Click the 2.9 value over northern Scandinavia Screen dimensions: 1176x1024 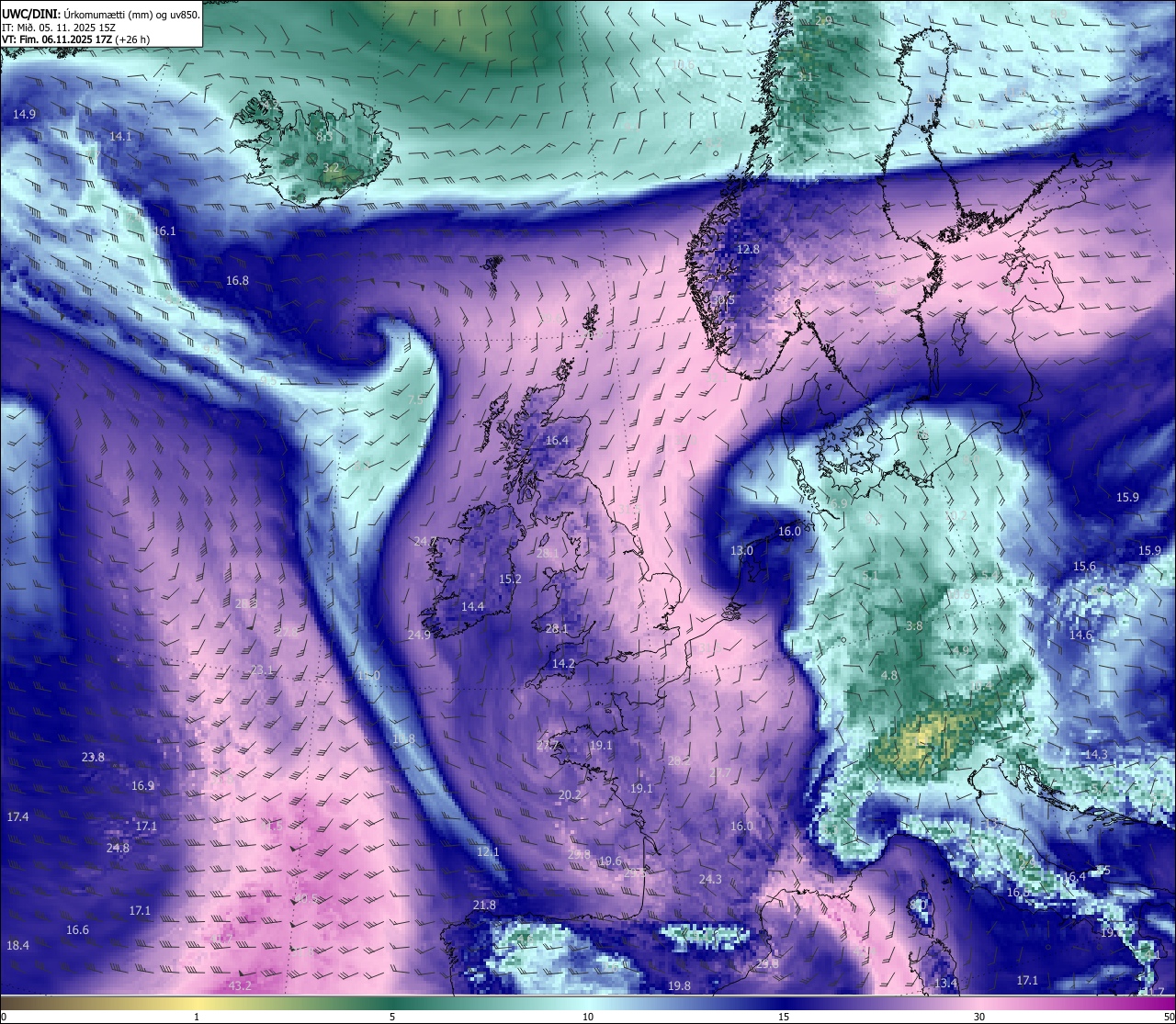(824, 20)
